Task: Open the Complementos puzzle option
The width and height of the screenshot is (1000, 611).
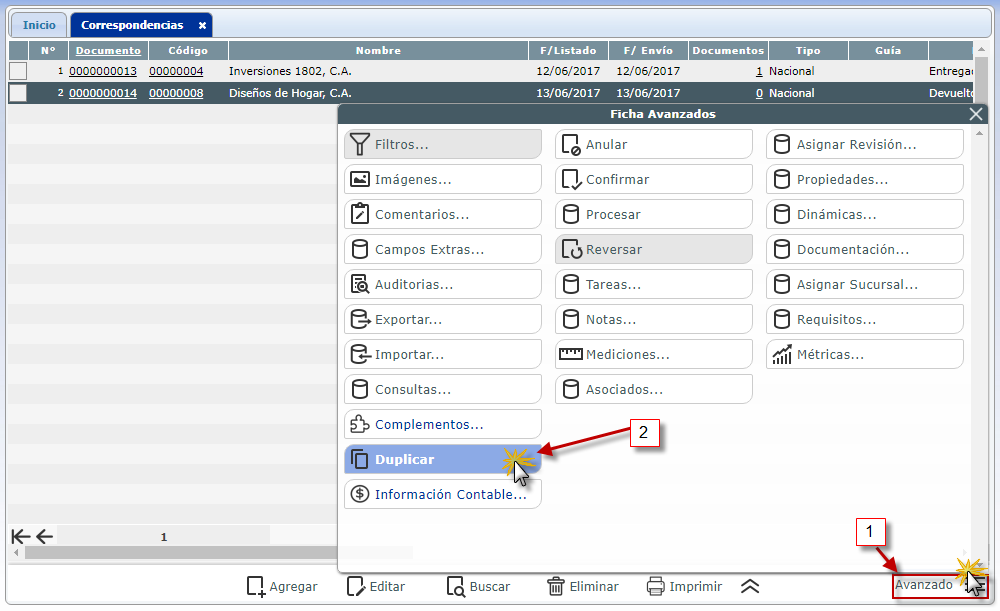Action: [x=443, y=424]
